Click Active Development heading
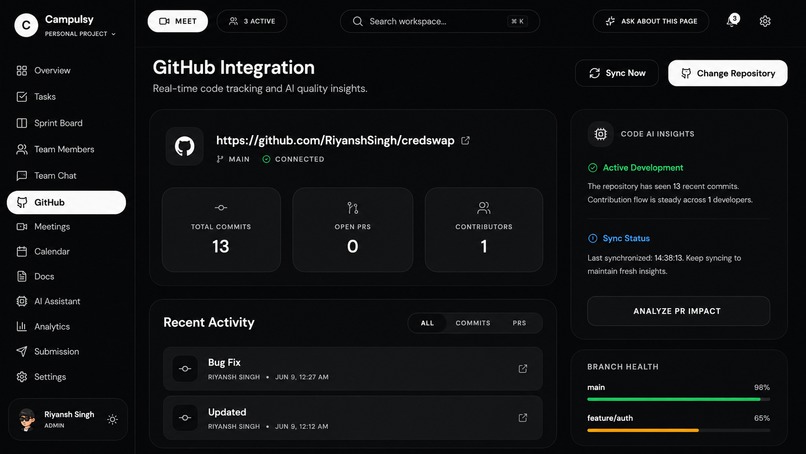The image size is (806, 454). coord(643,168)
